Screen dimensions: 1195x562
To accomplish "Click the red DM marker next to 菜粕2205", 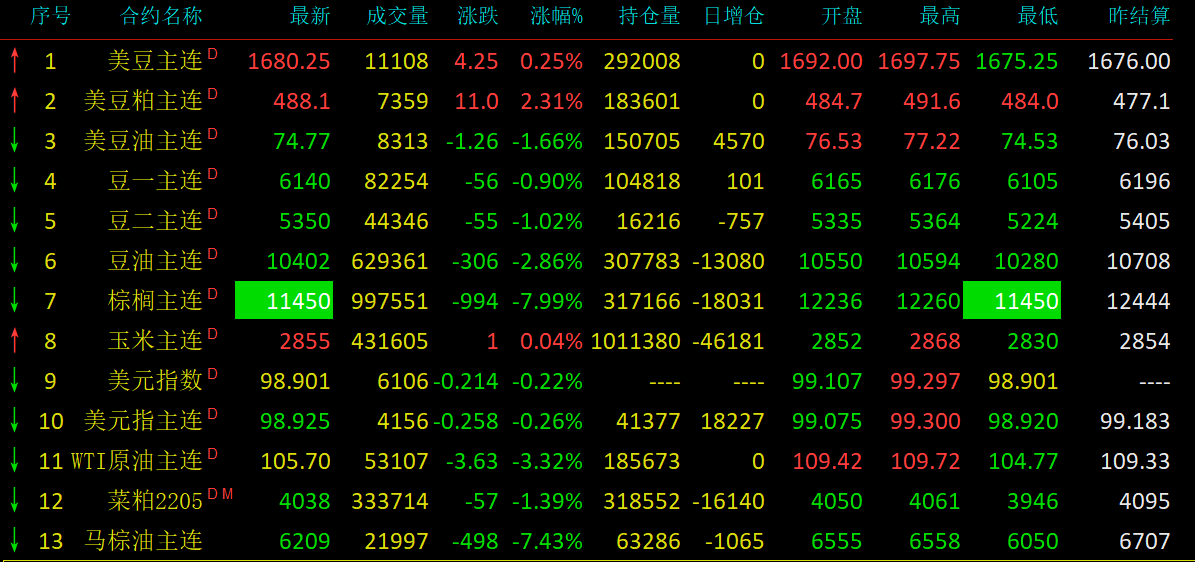I will [x=220, y=494].
